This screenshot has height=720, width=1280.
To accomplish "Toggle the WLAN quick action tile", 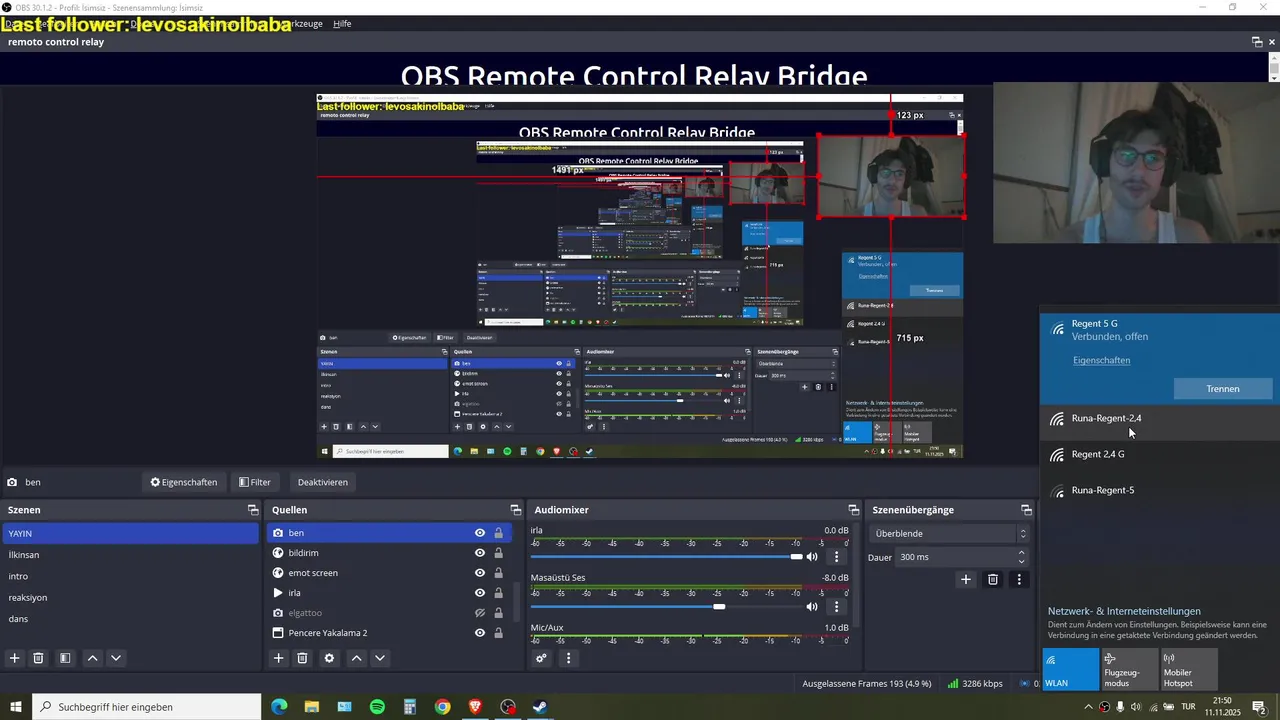I will (x=1070, y=669).
